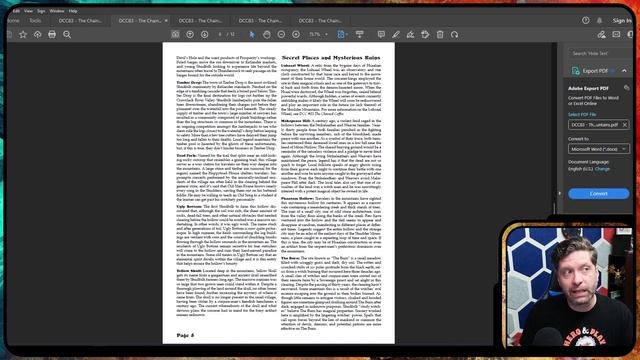Image resolution: width=640 pixels, height=360 pixels.
Task: Go to next page with down arrow
Action: (204, 35)
